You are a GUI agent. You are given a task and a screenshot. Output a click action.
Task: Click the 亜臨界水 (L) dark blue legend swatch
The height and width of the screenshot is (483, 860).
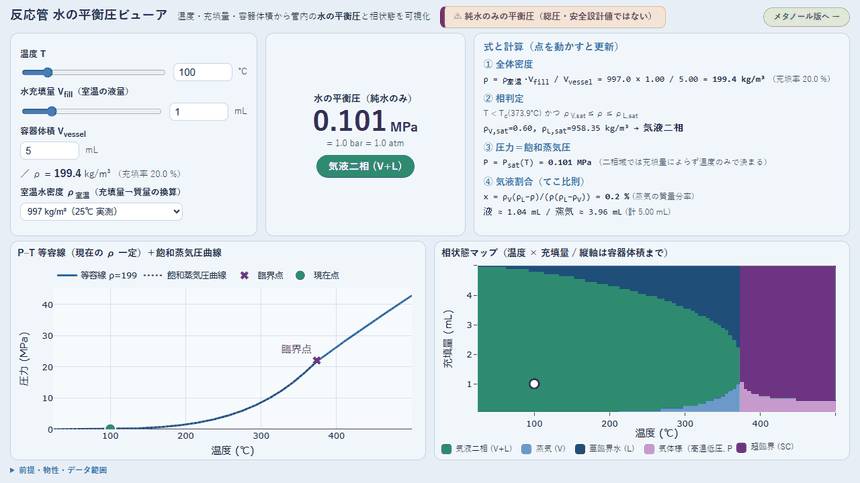click(x=580, y=448)
